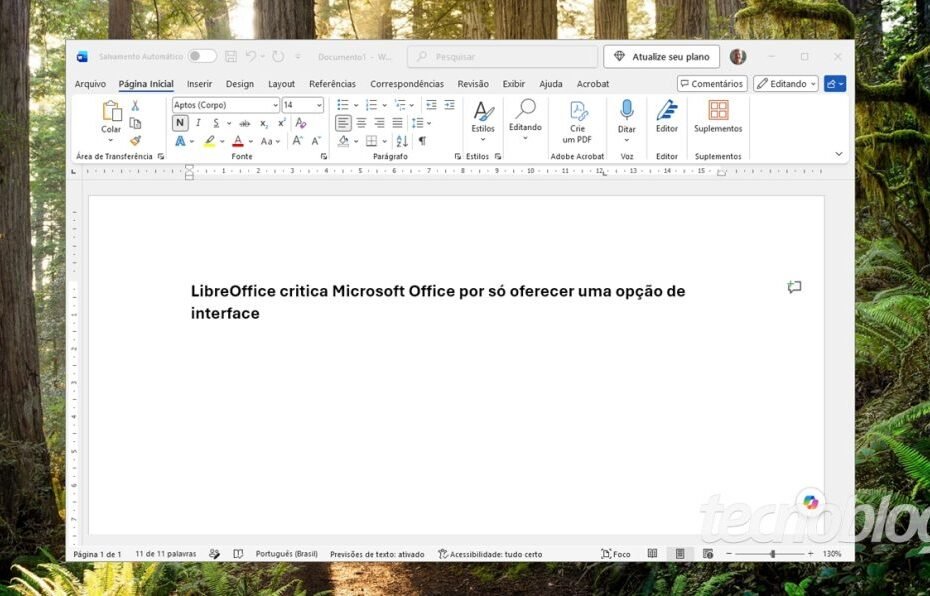Switch to the Inserir tab
Screen dimensions: 930x596
tap(199, 84)
